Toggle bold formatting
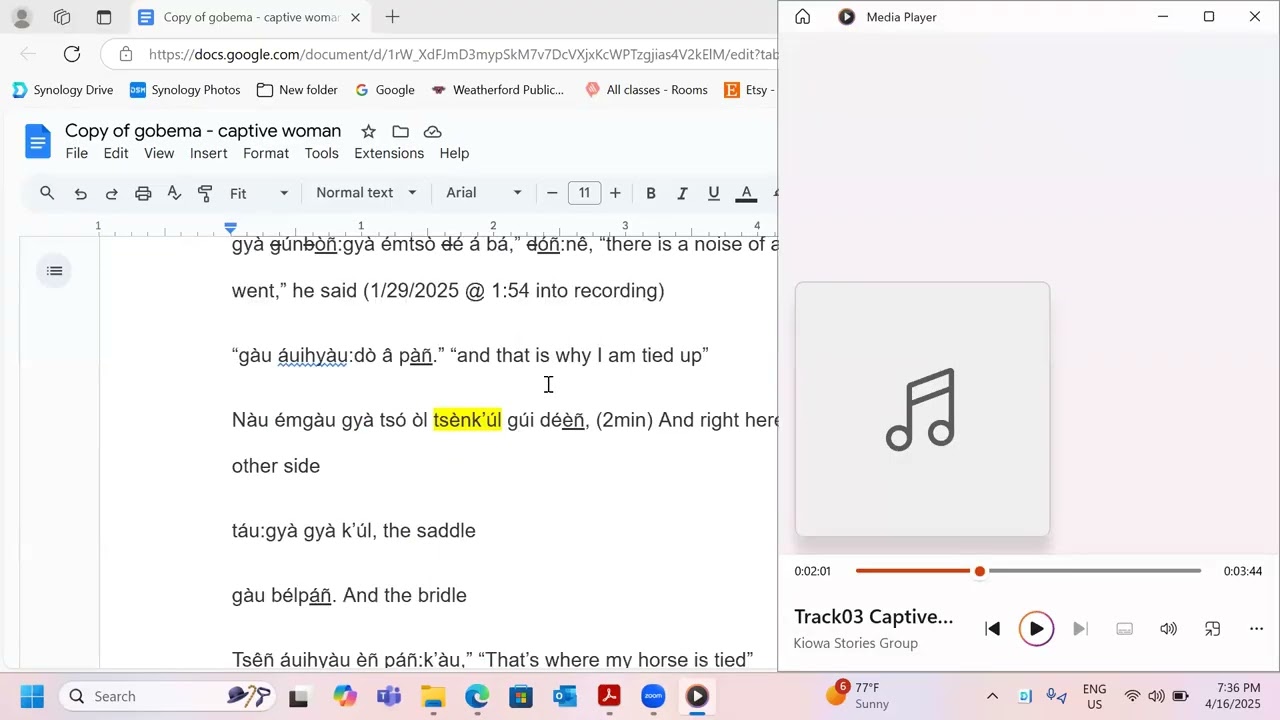This screenshot has height=720, width=1280. coord(651,193)
